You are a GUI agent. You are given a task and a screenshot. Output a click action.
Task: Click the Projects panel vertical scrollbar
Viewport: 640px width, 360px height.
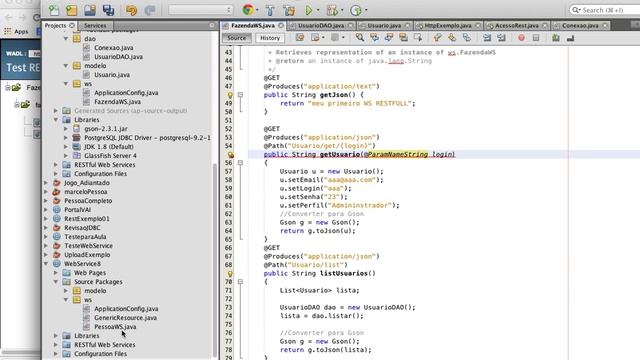point(215,260)
